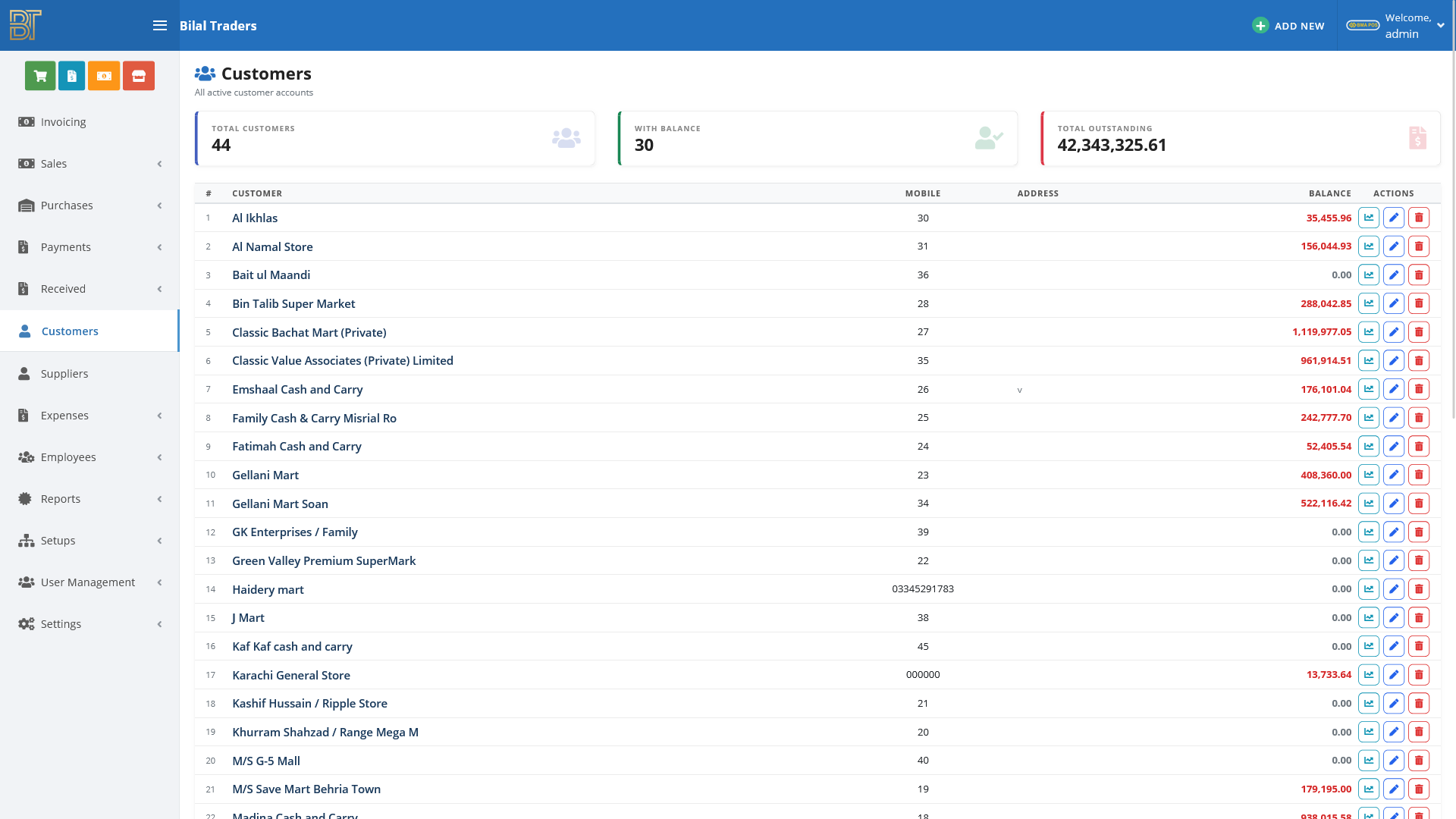Delete the Al Ikhlas customer
The width and height of the screenshot is (1456, 819).
pos(1419,218)
